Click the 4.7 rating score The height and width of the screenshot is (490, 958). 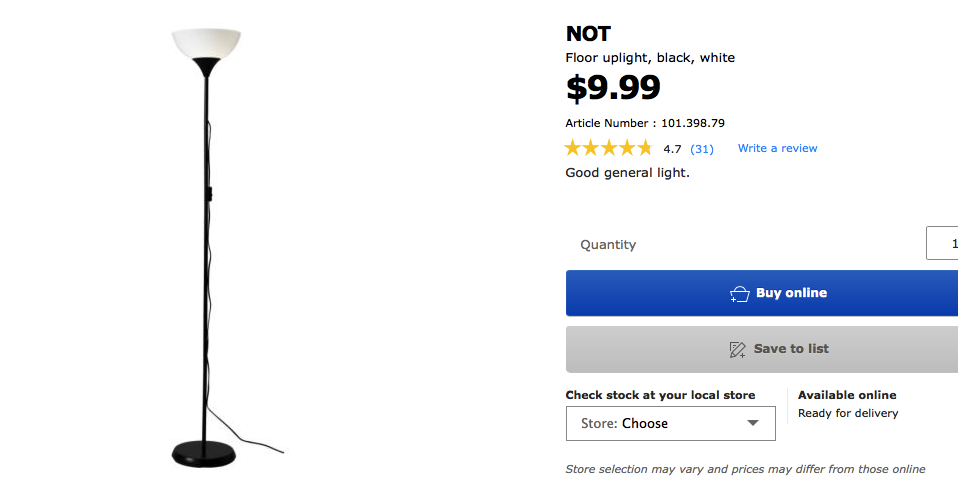672,149
